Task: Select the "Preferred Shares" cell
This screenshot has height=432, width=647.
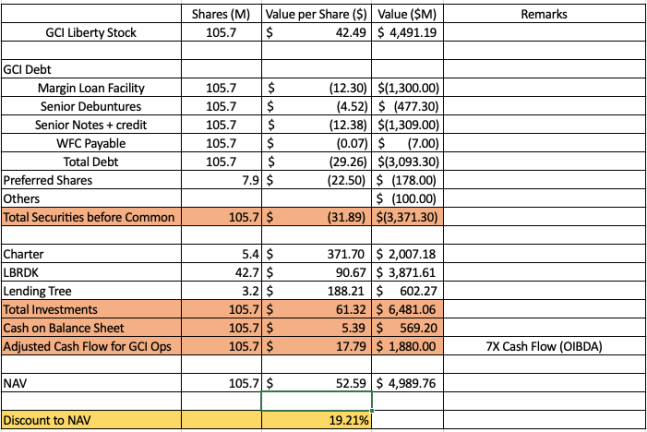Action: (x=48, y=180)
